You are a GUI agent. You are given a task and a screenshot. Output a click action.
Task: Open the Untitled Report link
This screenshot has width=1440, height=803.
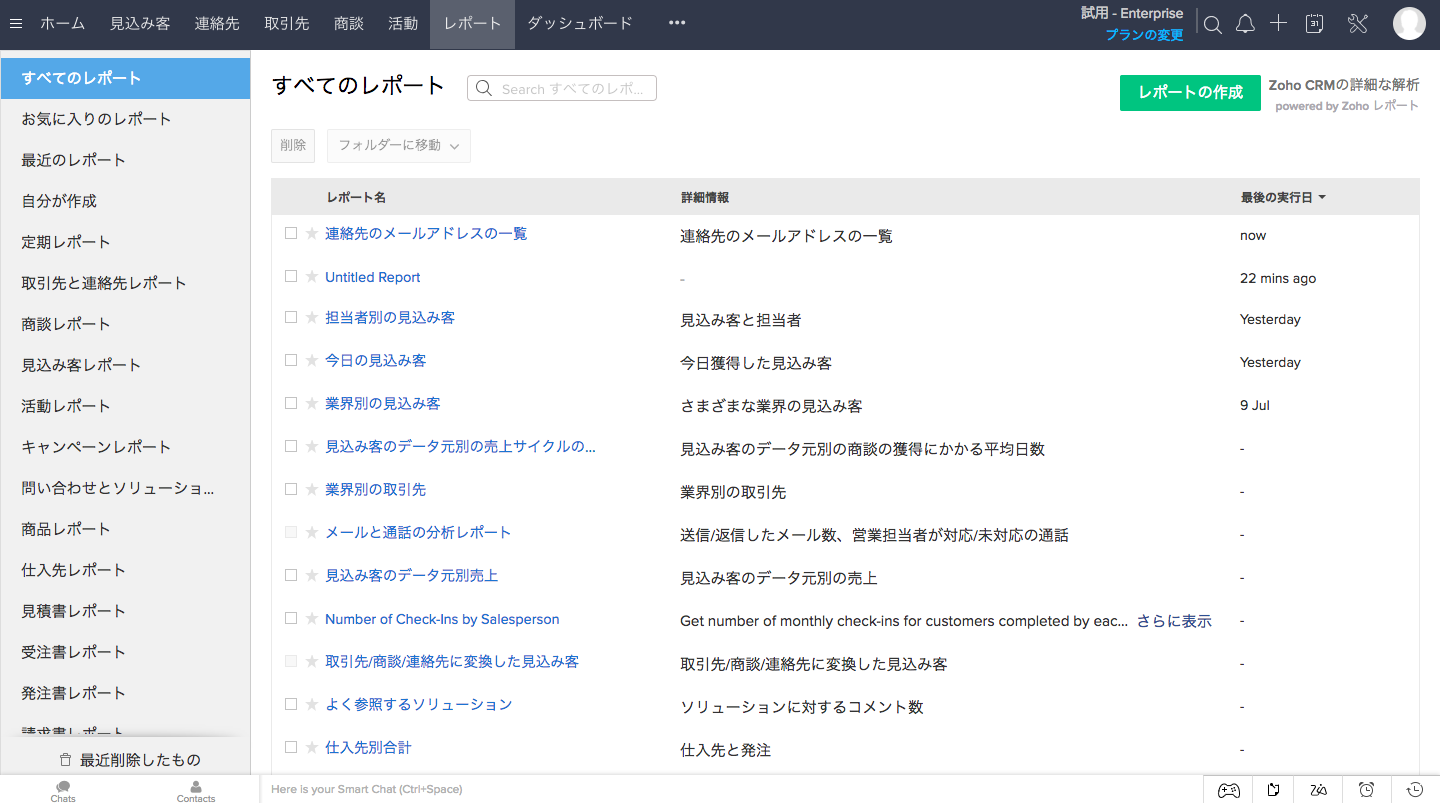click(373, 277)
